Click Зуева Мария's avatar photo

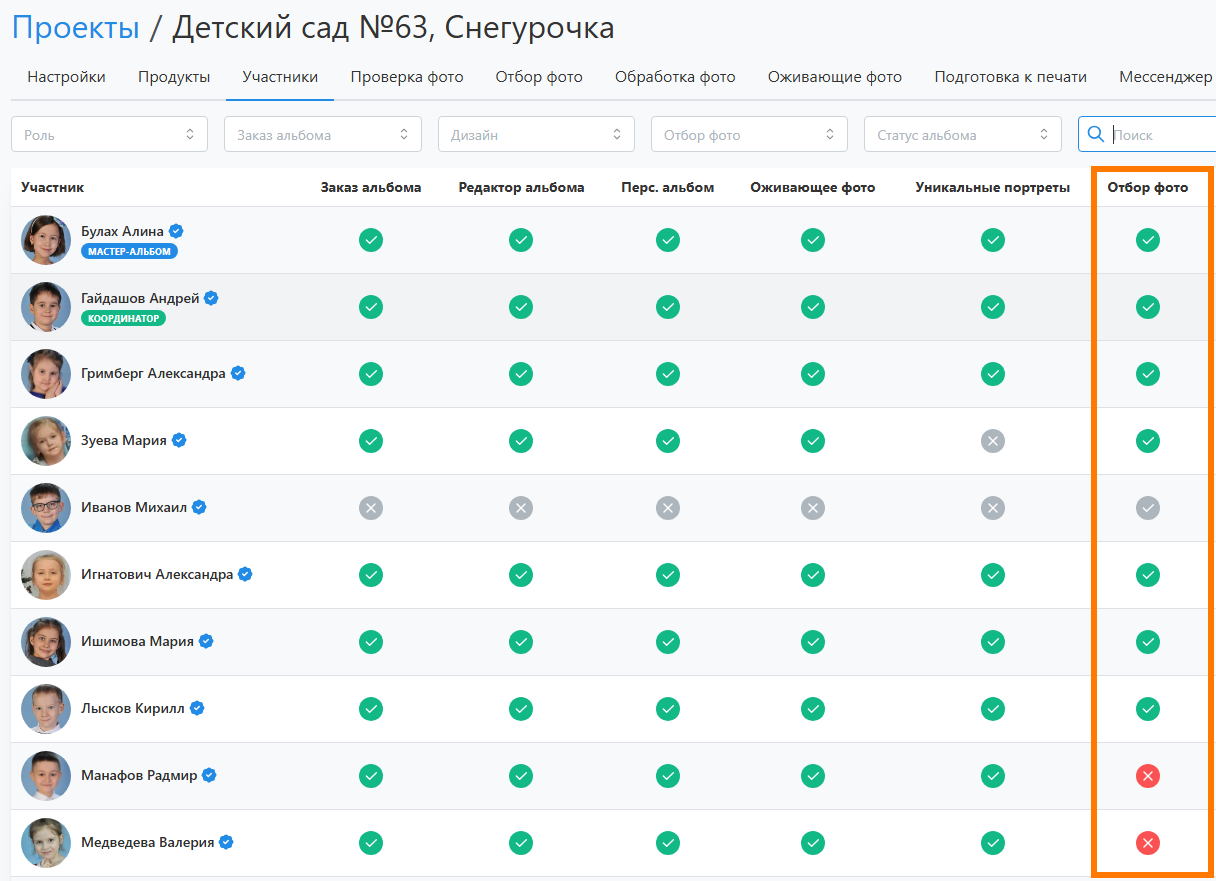pos(46,441)
